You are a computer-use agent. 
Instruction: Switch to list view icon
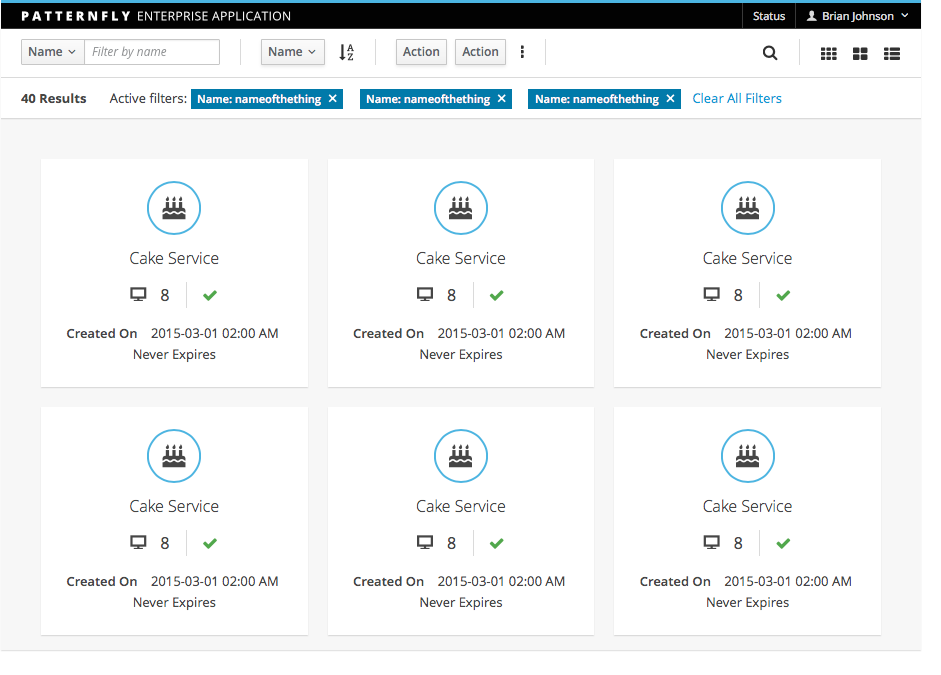892,54
